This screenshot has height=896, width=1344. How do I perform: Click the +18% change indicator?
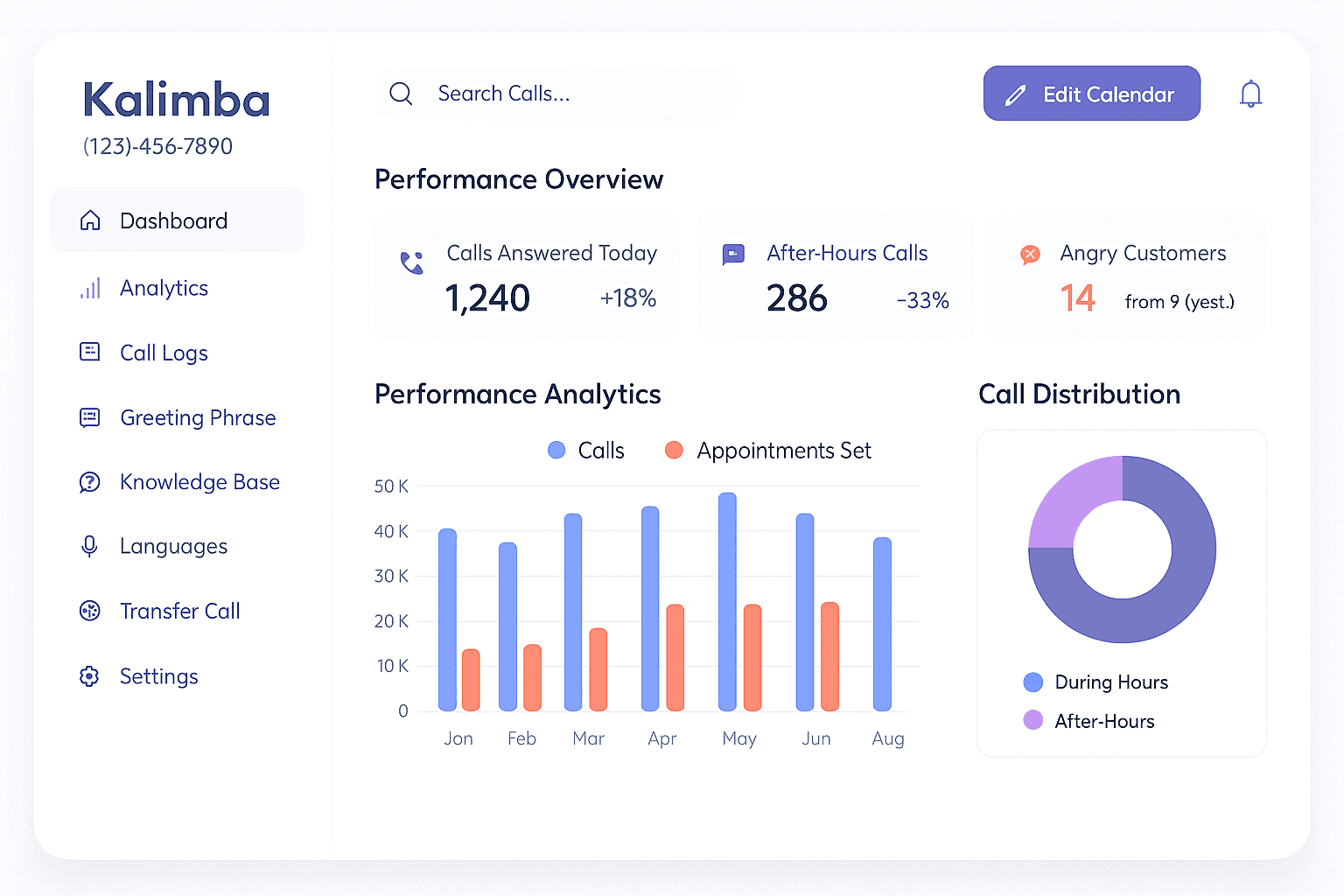tap(627, 298)
